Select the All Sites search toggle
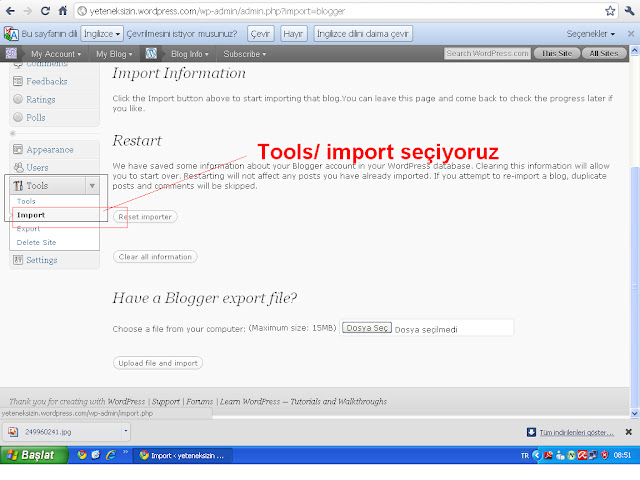The image size is (640, 480). tap(604, 53)
